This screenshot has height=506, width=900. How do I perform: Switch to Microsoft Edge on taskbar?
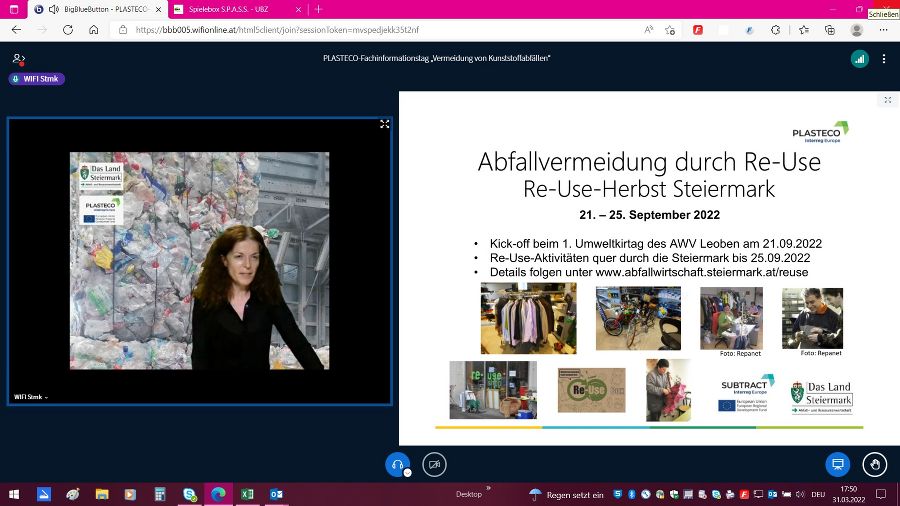218,494
